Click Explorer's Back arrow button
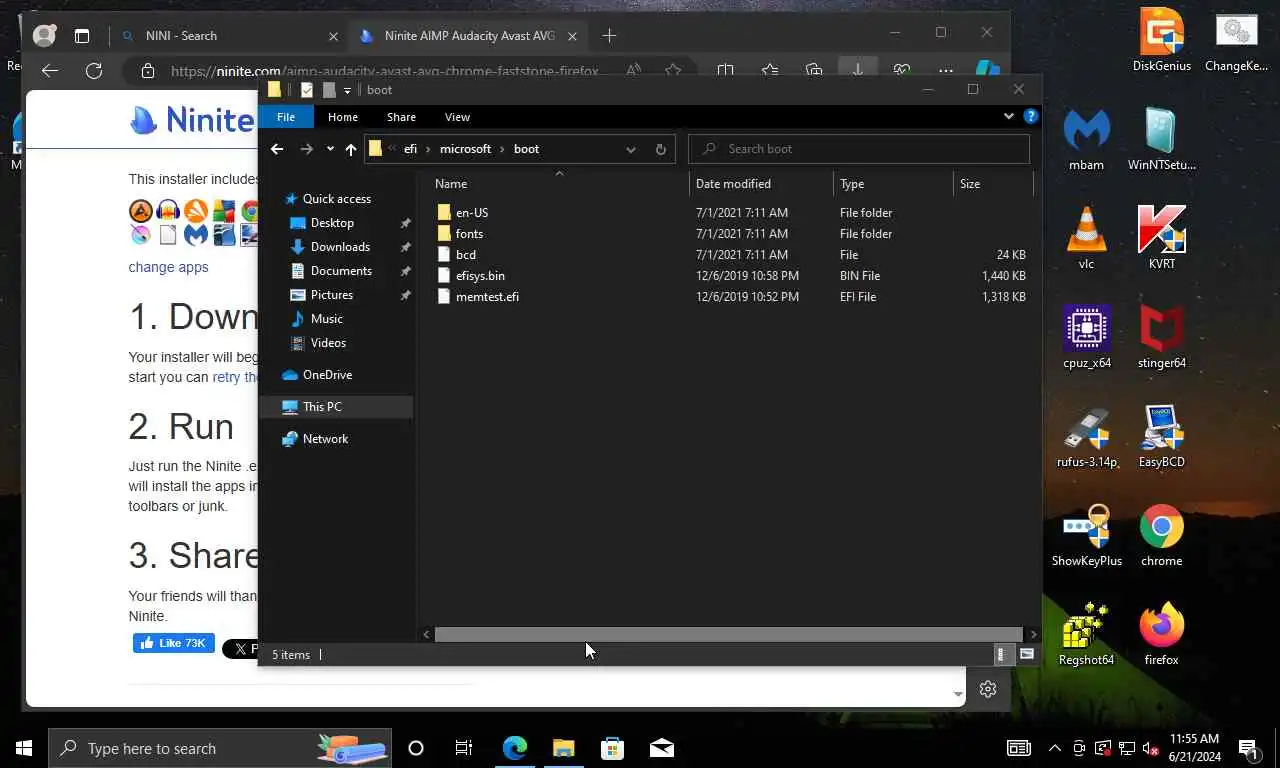Screen dimensions: 1280x768 pyautogui.click(x=277, y=149)
